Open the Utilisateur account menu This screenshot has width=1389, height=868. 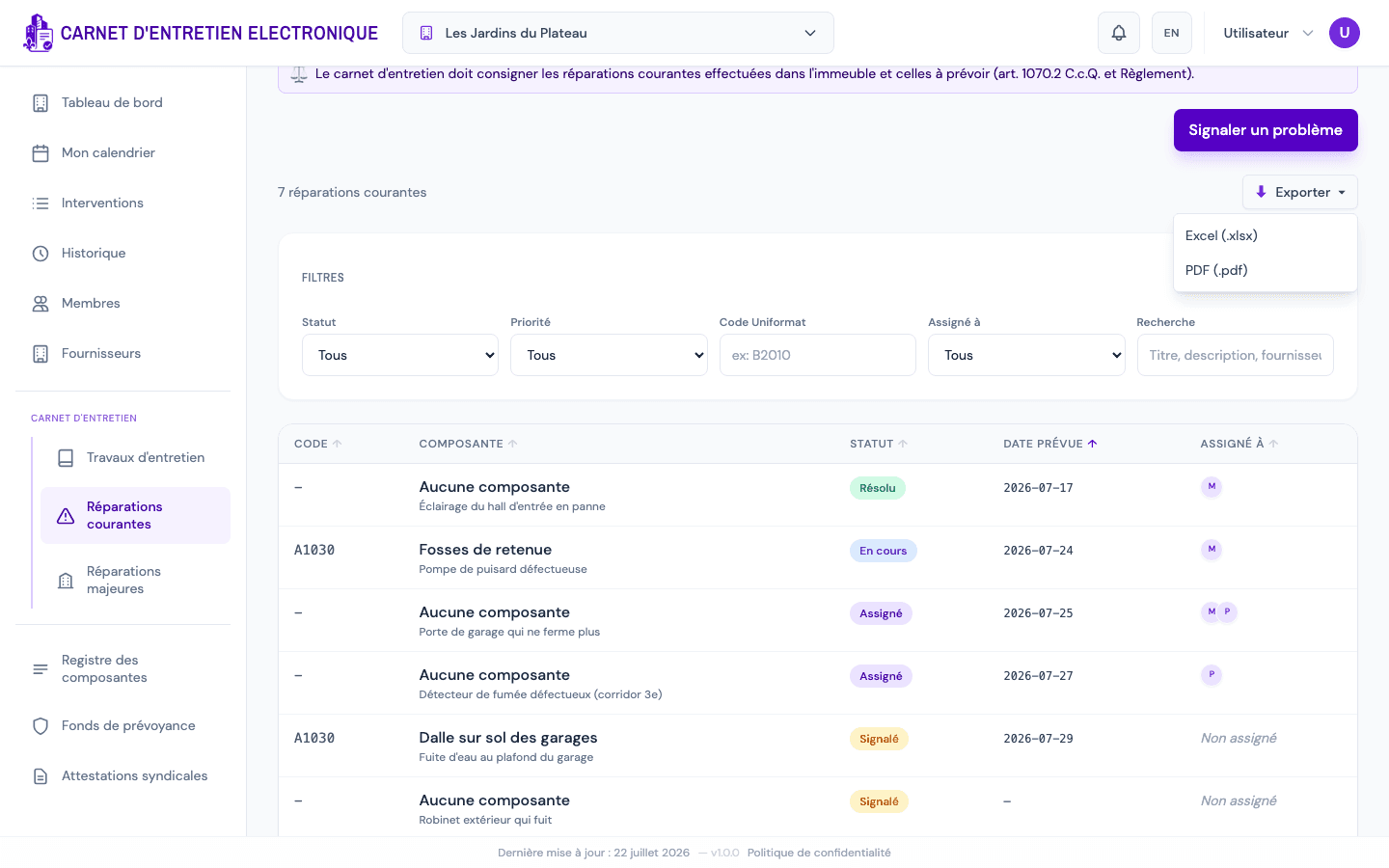(x=1268, y=33)
